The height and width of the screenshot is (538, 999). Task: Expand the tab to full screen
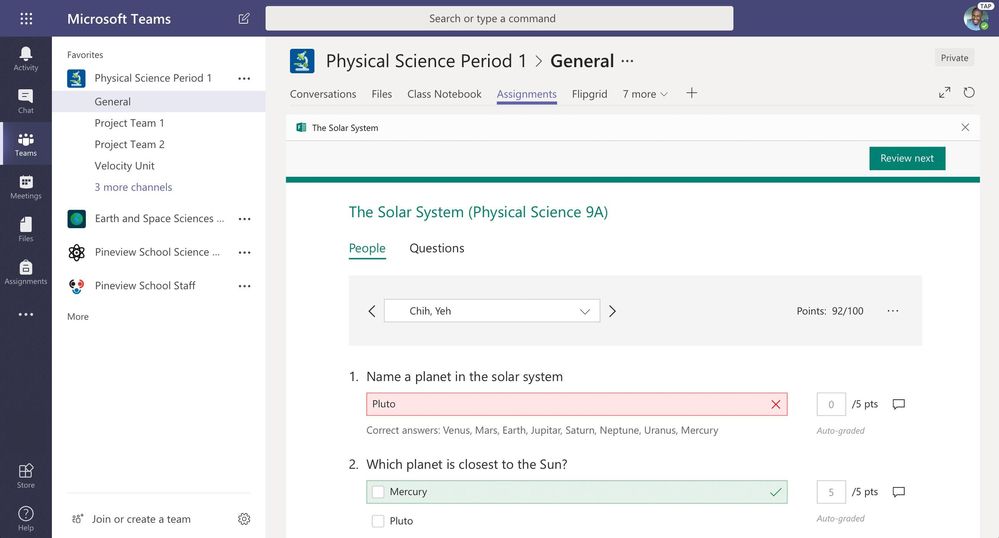click(944, 92)
